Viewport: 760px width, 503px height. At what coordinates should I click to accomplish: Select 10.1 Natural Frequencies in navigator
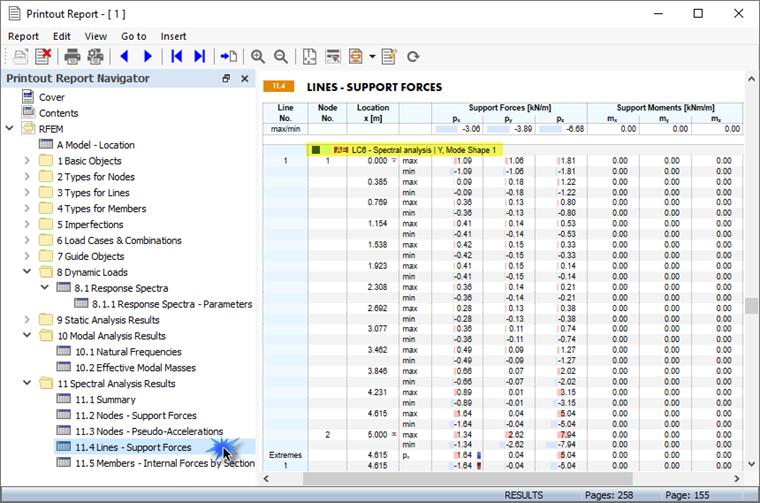click(x=127, y=352)
